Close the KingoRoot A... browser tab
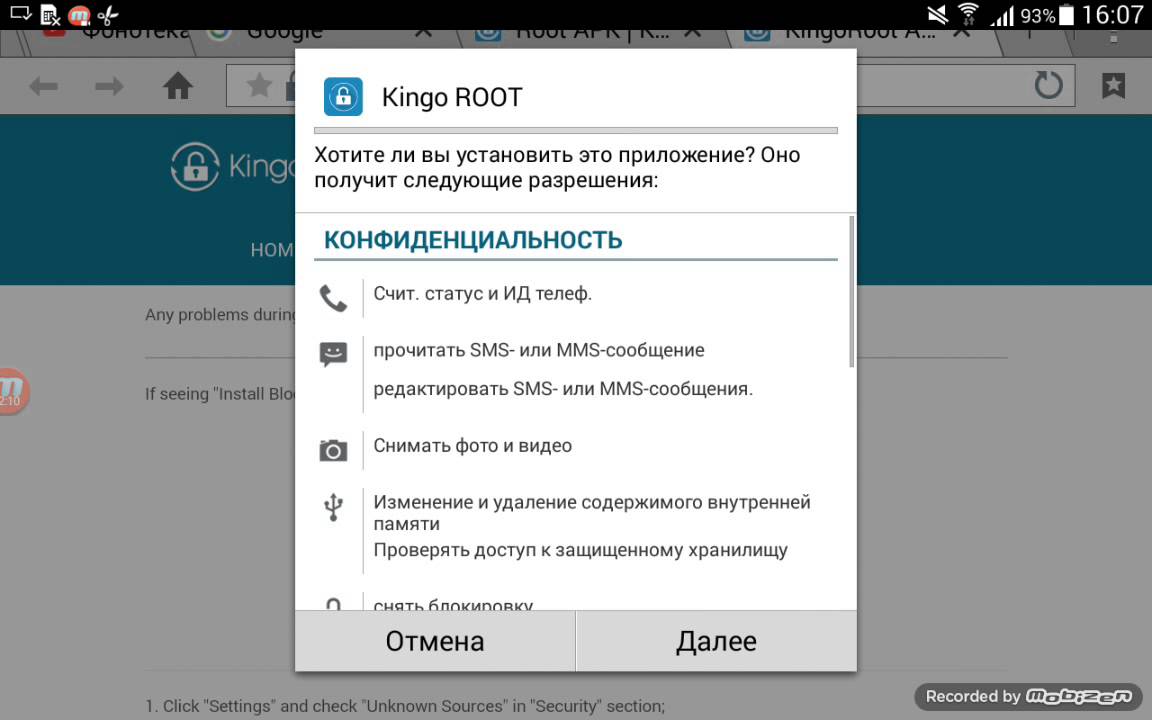This screenshot has height=720, width=1152. [961, 34]
